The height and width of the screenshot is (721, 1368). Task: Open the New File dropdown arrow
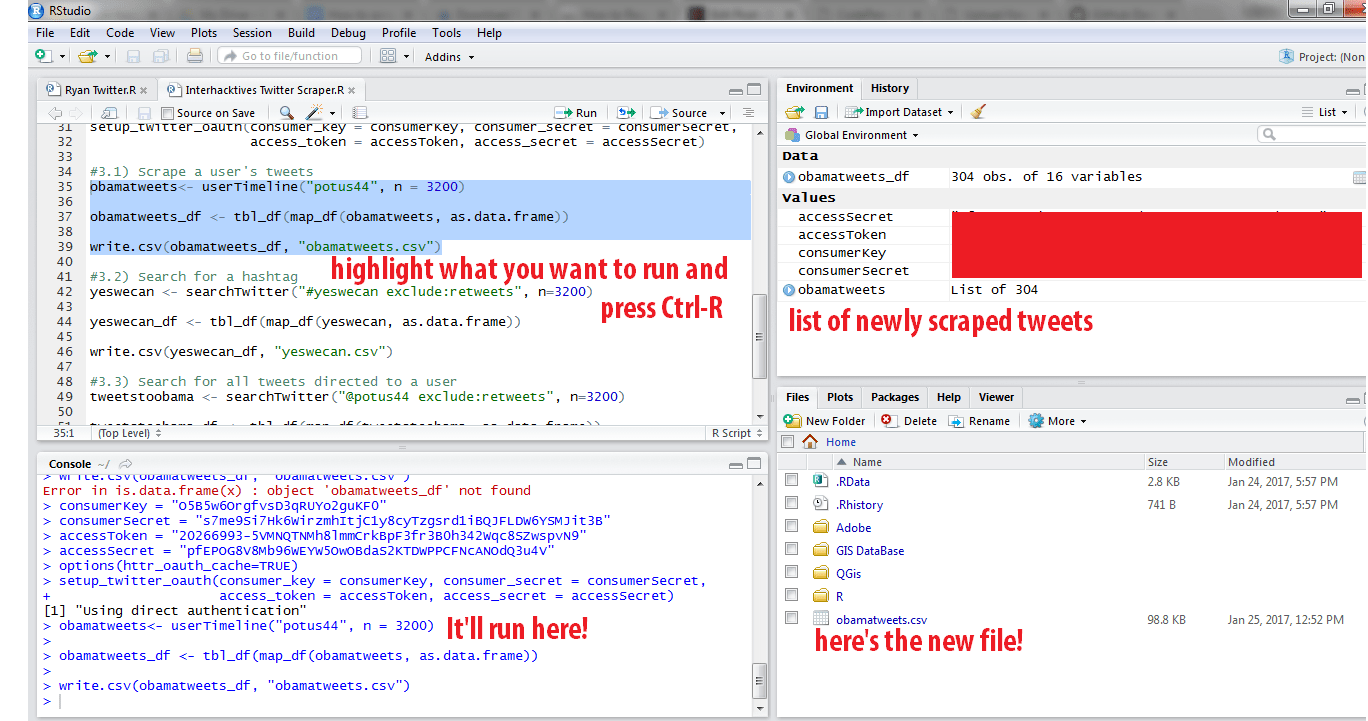tap(63, 57)
